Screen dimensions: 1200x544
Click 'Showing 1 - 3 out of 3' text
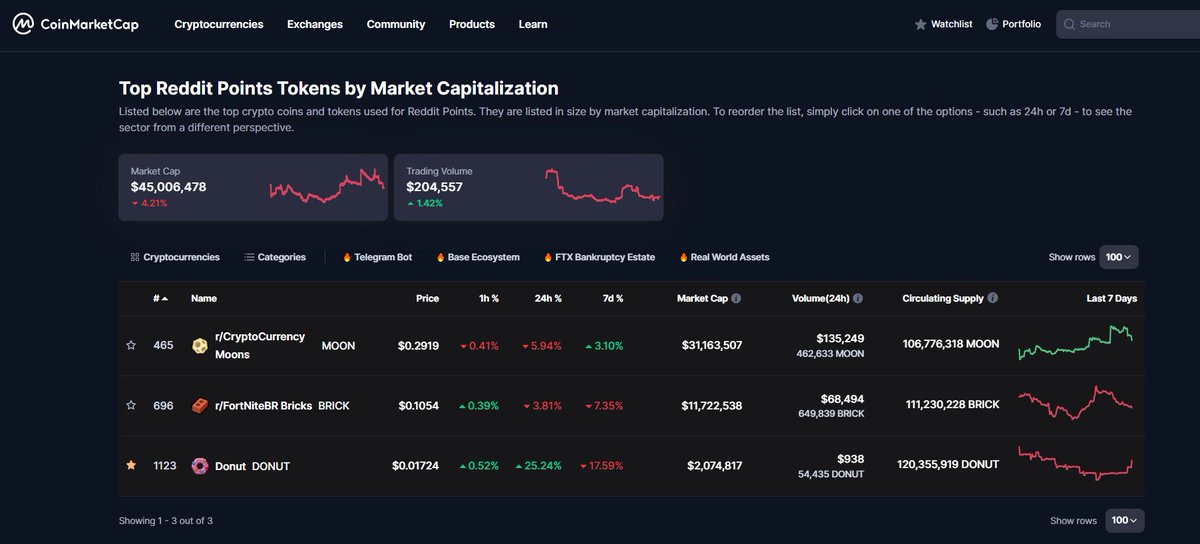coord(166,521)
